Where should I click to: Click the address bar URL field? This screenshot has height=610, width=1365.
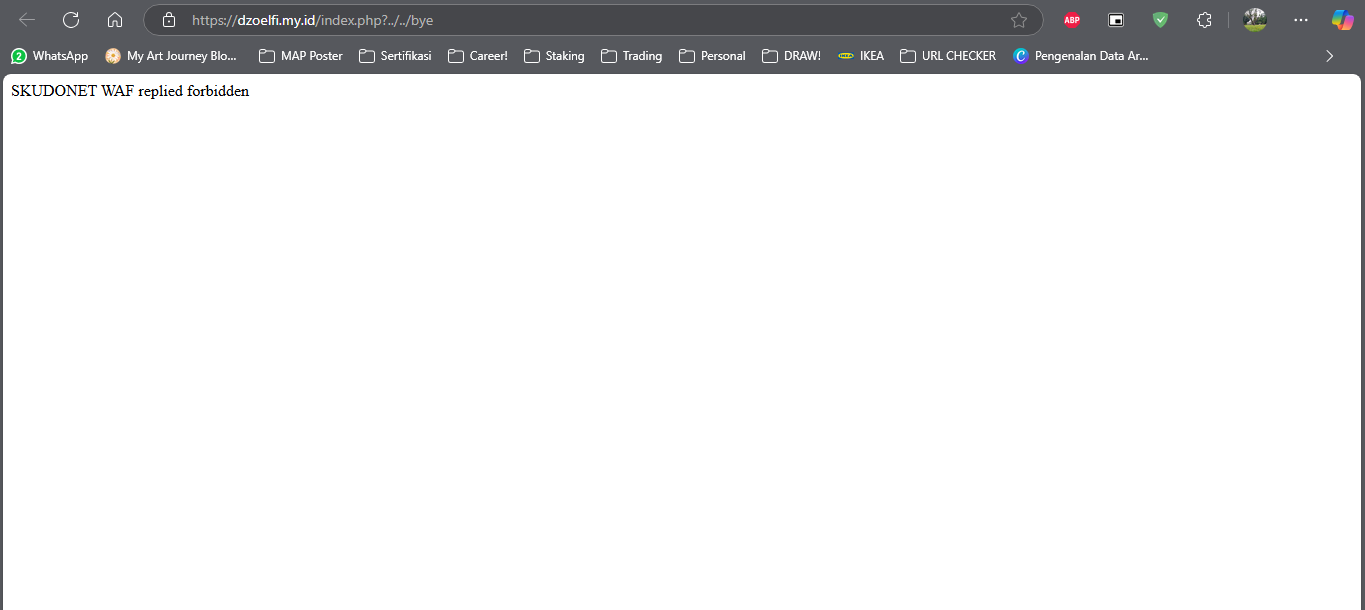click(x=590, y=20)
